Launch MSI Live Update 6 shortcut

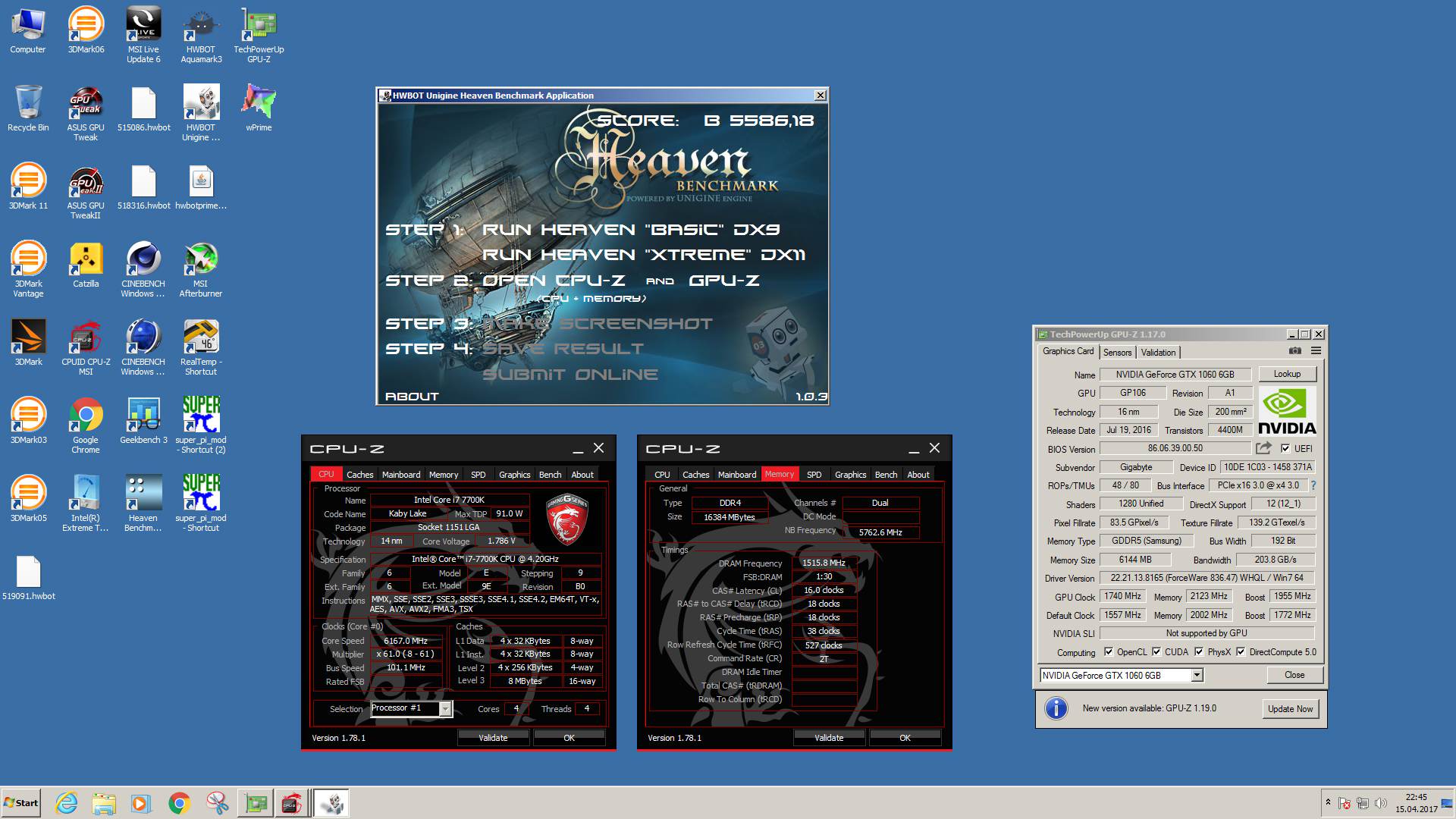tap(143, 35)
